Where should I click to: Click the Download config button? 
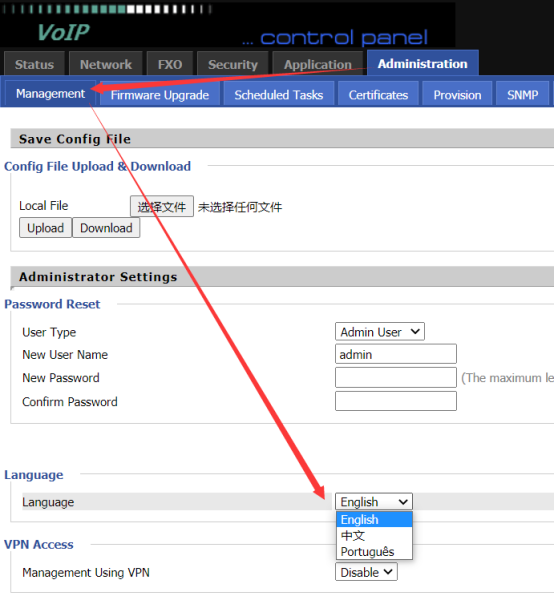(106, 228)
